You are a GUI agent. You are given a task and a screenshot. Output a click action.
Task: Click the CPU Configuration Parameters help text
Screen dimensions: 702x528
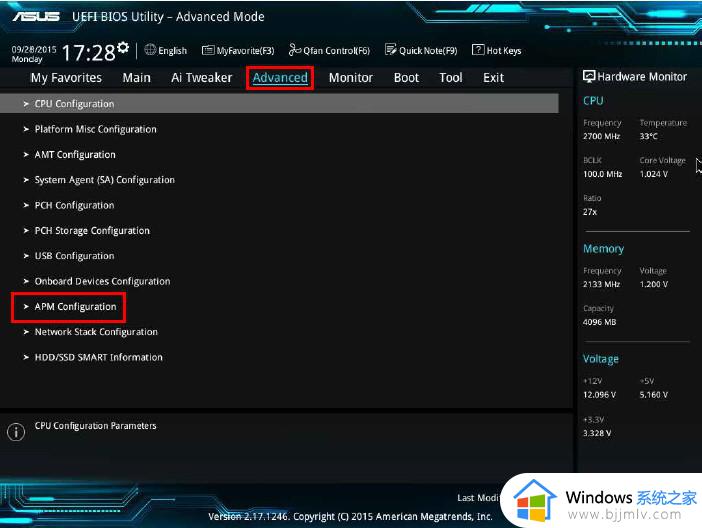click(95, 426)
